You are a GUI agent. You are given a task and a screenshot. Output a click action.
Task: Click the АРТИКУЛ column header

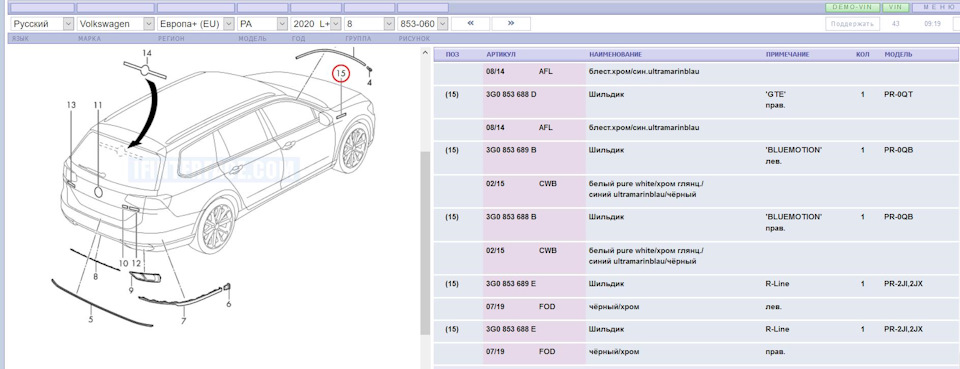pos(500,54)
